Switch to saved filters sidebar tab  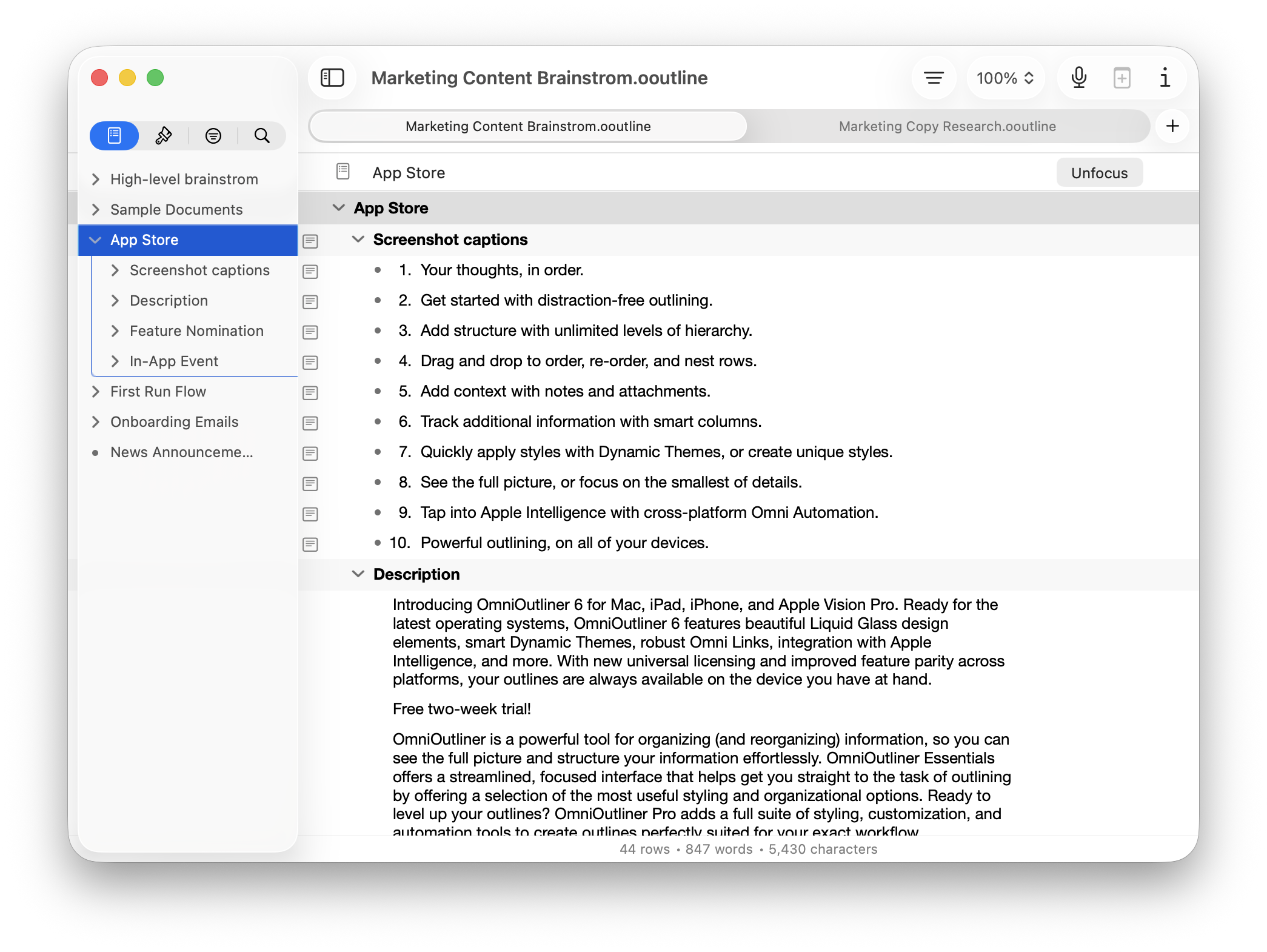pyautogui.click(x=213, y=135)
